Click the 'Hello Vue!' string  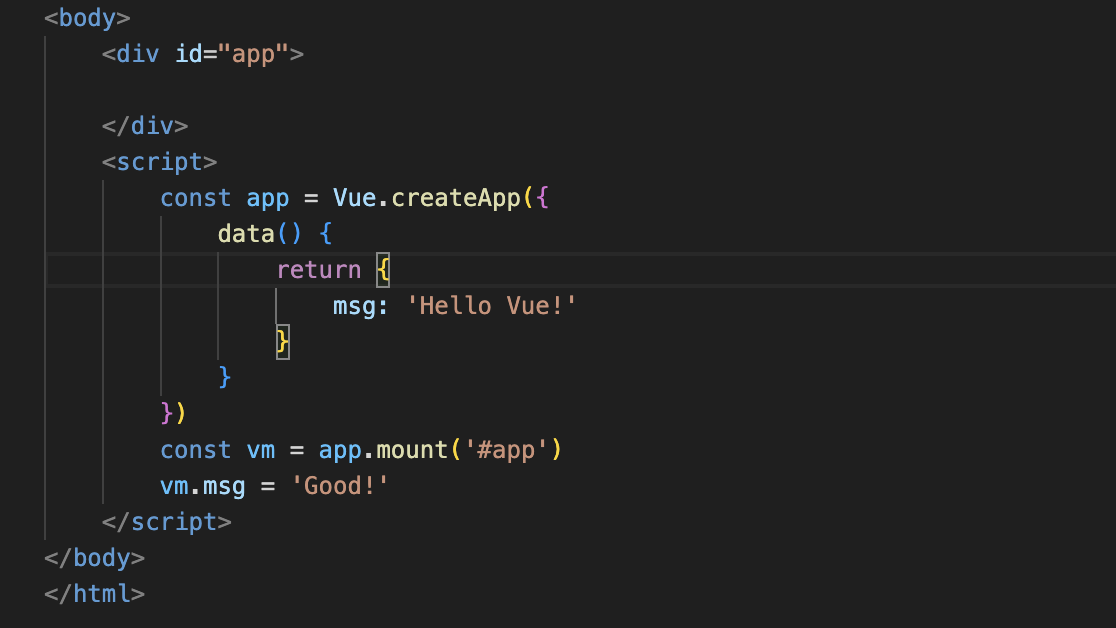click(x=491, y=306)
